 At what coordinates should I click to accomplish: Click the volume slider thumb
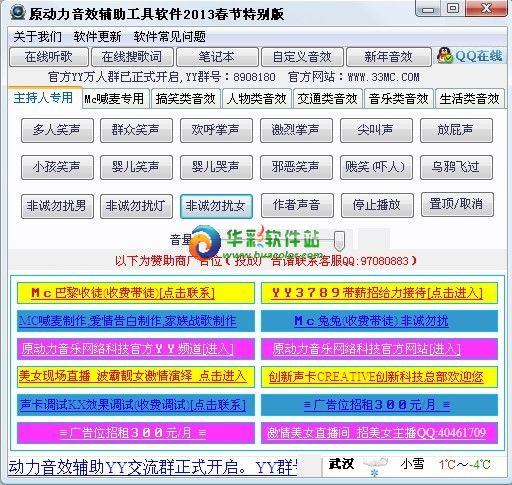(x=339, y=240)
